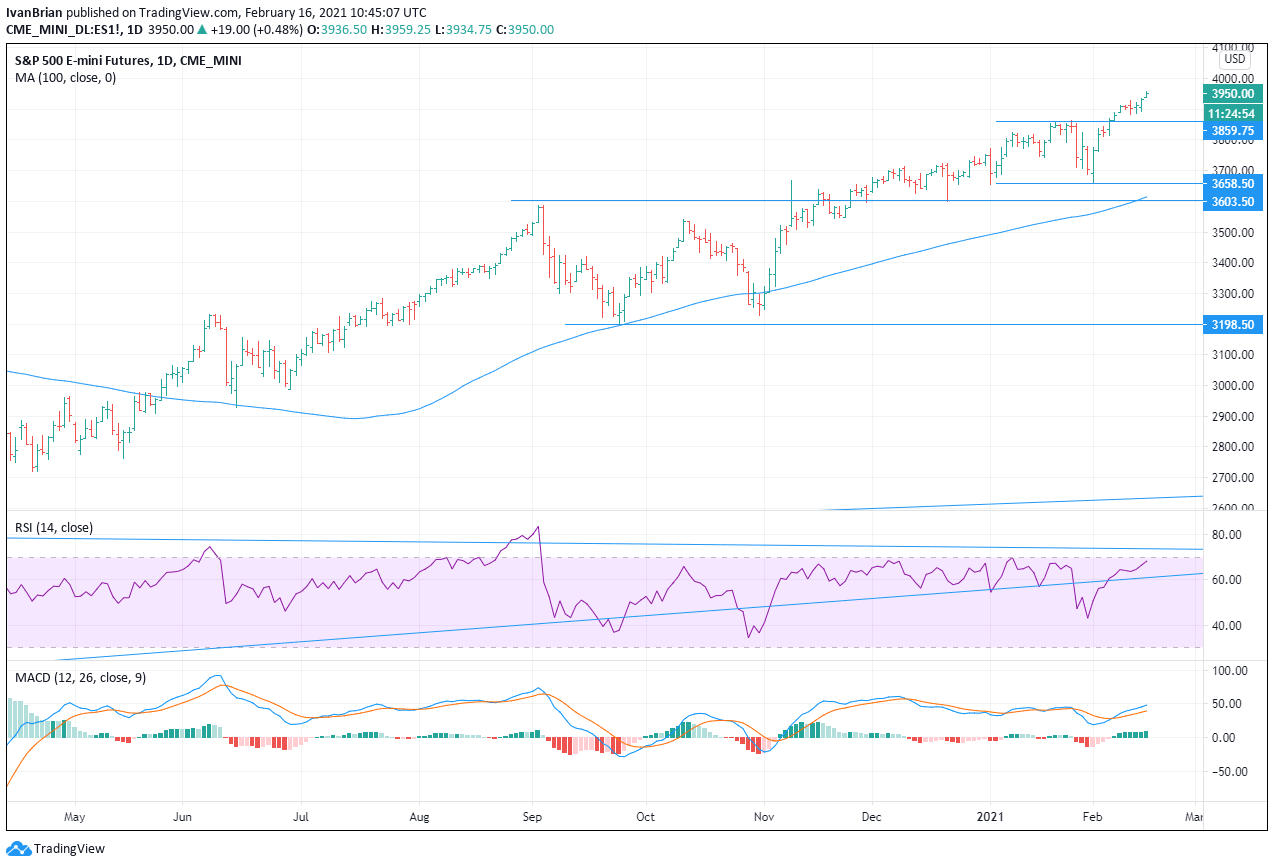Screen dimensions: 1274x867
Task: Click the USD currency icon on the price scale
Action: pos(1233,59)
